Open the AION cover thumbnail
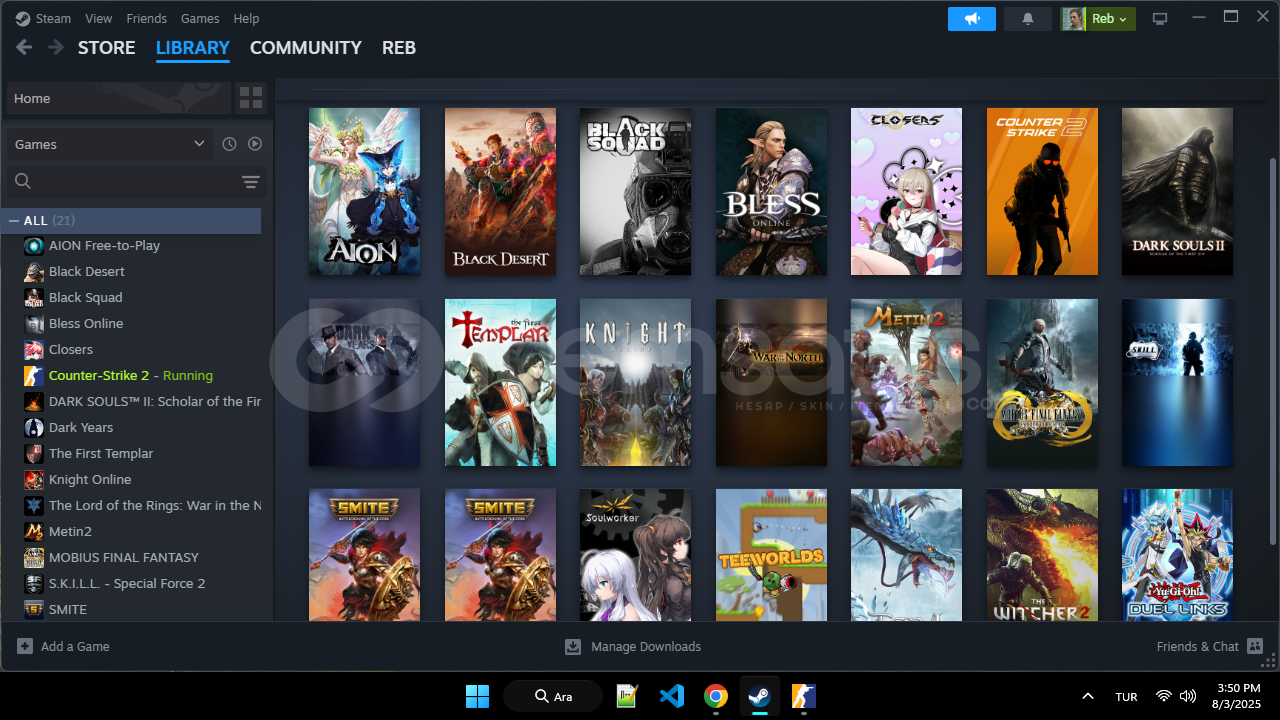 point(364,191)
